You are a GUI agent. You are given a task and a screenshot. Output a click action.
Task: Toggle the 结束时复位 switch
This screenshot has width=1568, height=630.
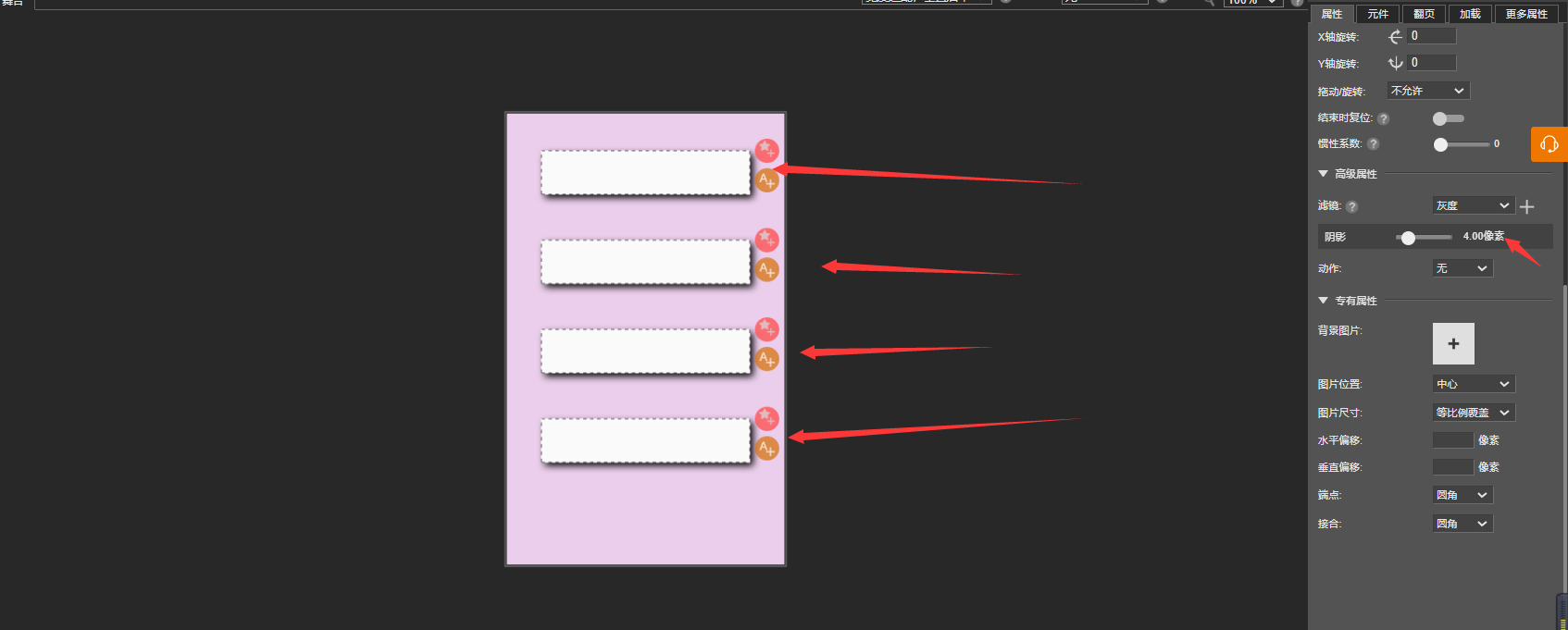point(1448,118)
